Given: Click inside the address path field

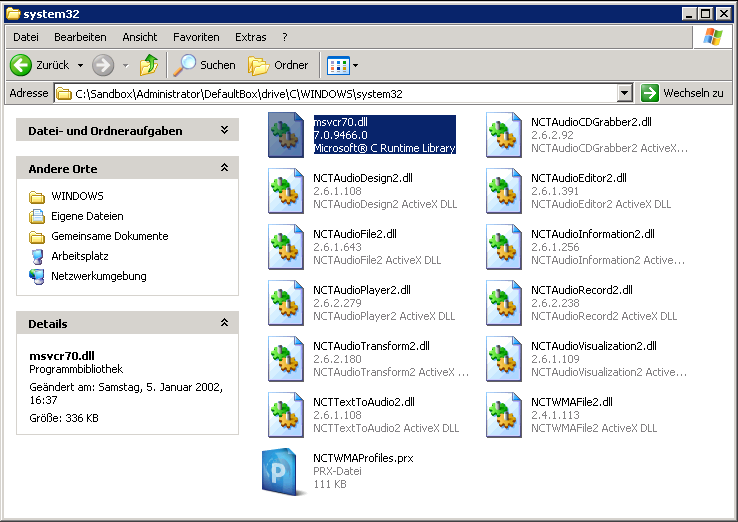Looking at the screenshot, I should 343,93.
